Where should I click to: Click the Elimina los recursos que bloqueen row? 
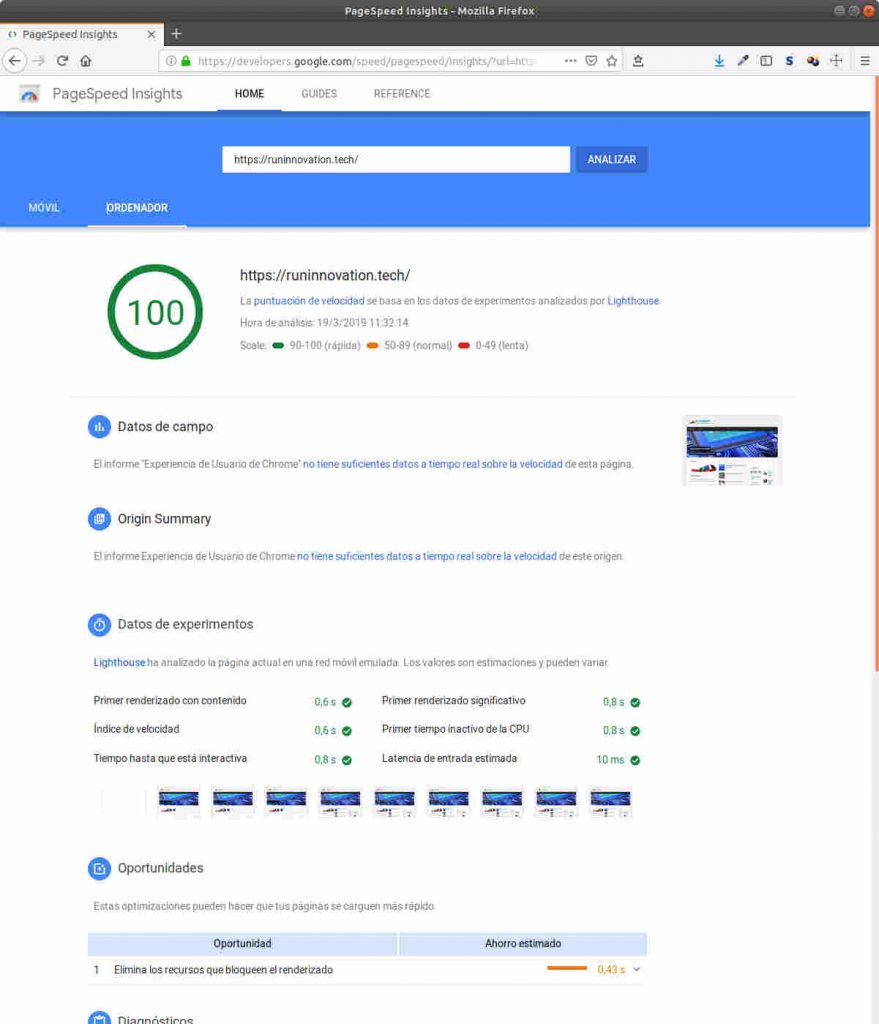(367, 970)
